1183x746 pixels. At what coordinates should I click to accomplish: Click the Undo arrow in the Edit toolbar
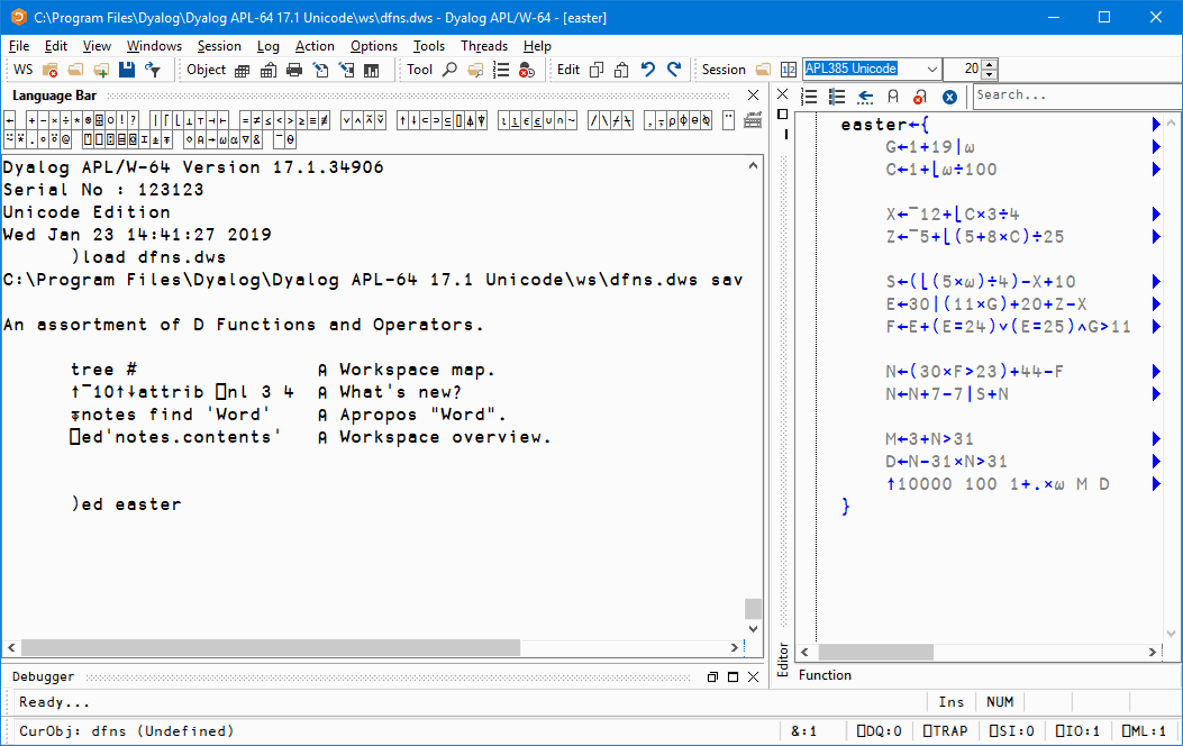click(x=647, y=69)
